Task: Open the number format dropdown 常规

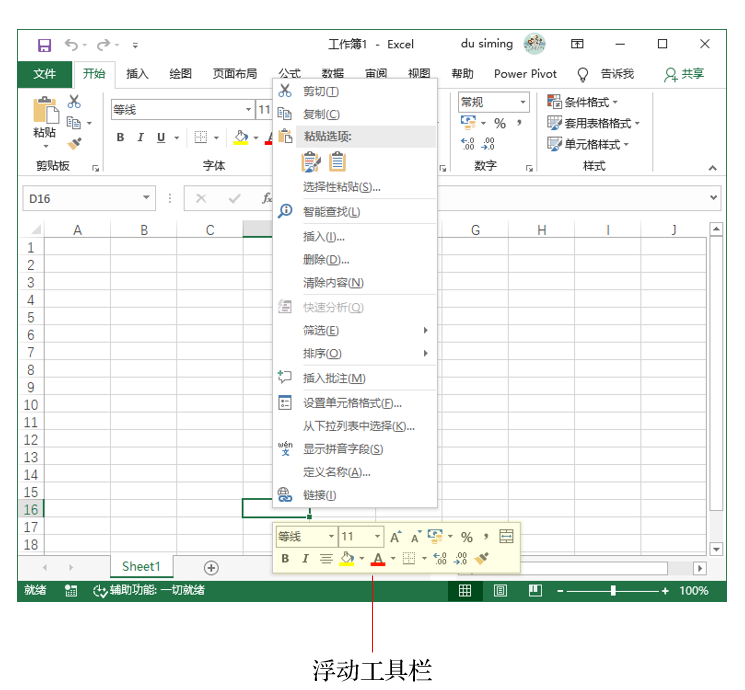Action: pyautogui.click(x=523, y=102)
